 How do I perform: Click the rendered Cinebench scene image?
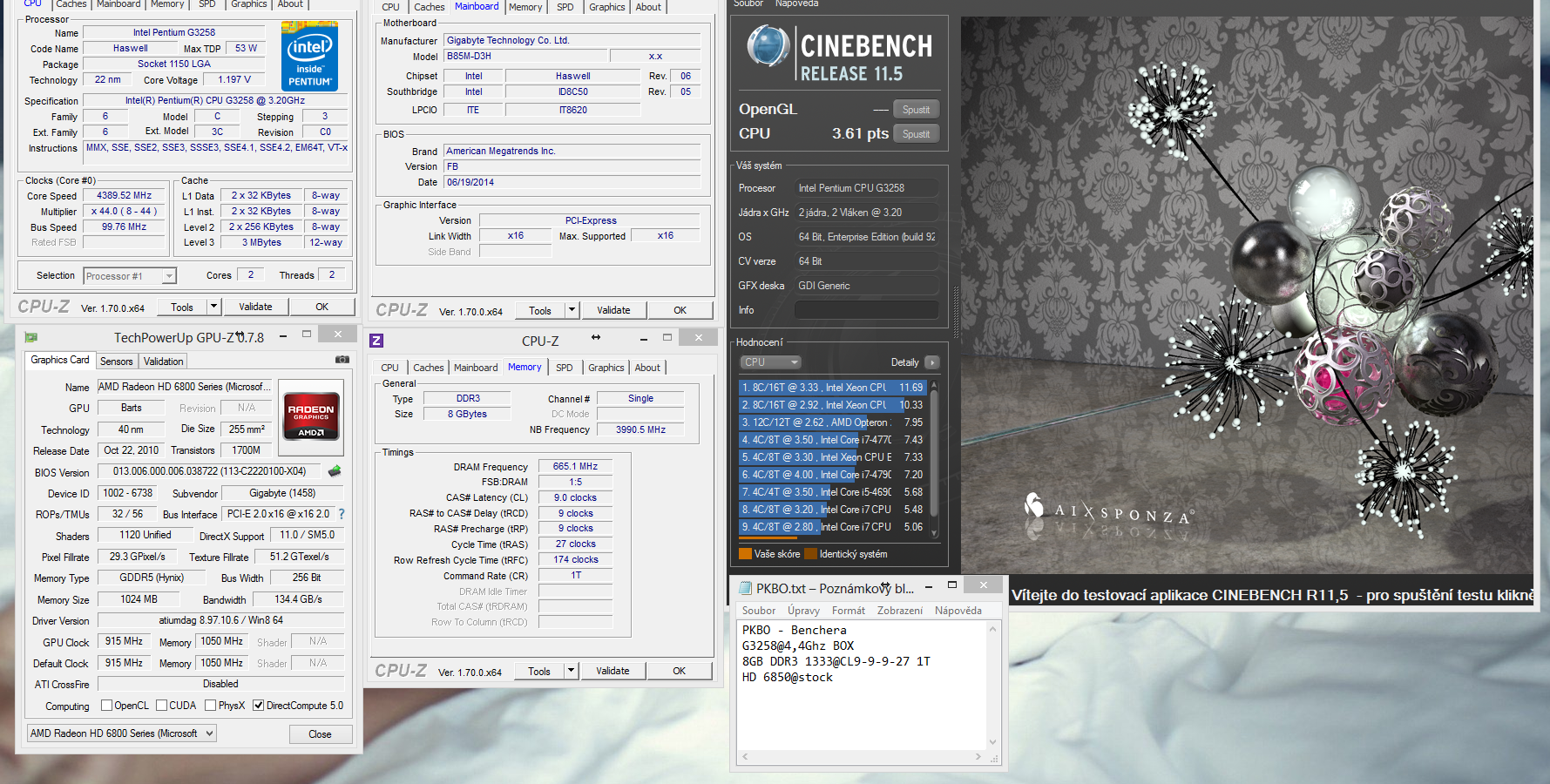(x=1246, y=294)
